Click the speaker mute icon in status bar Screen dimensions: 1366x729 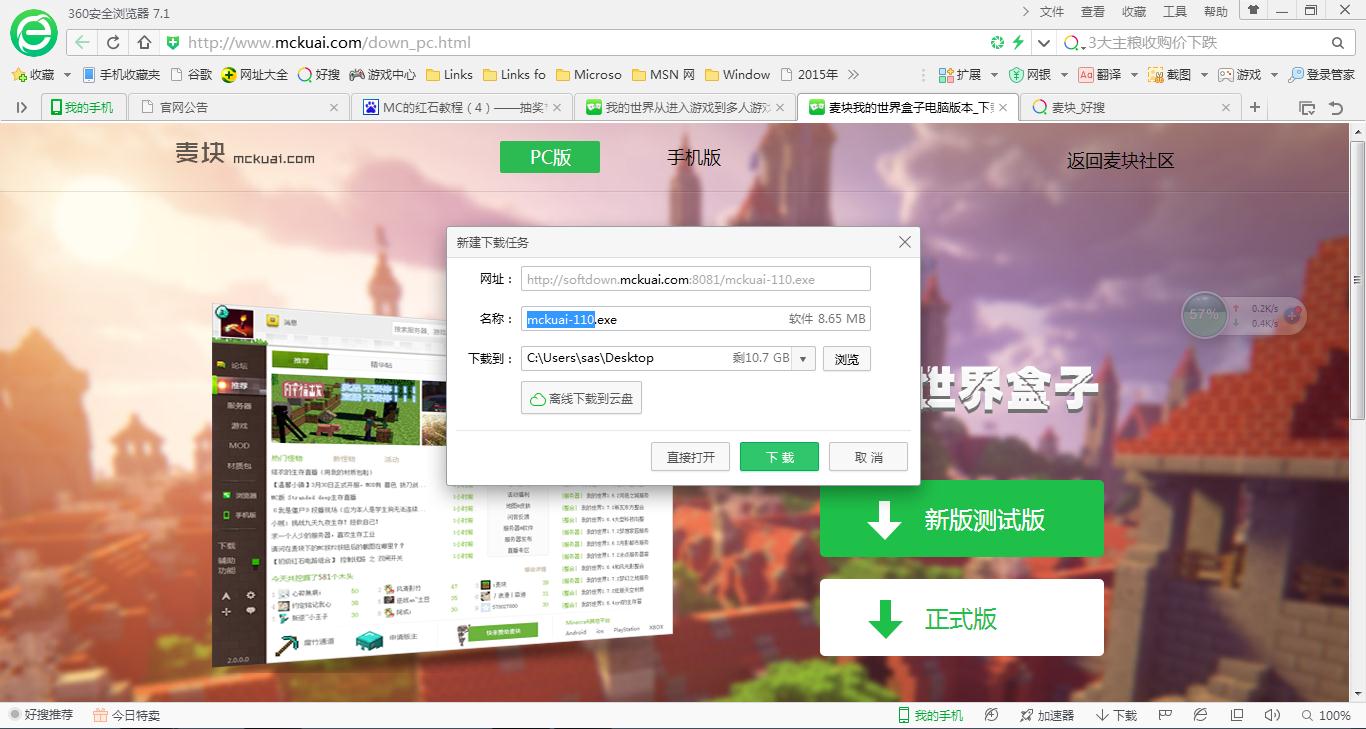[x=1272, y=715]
